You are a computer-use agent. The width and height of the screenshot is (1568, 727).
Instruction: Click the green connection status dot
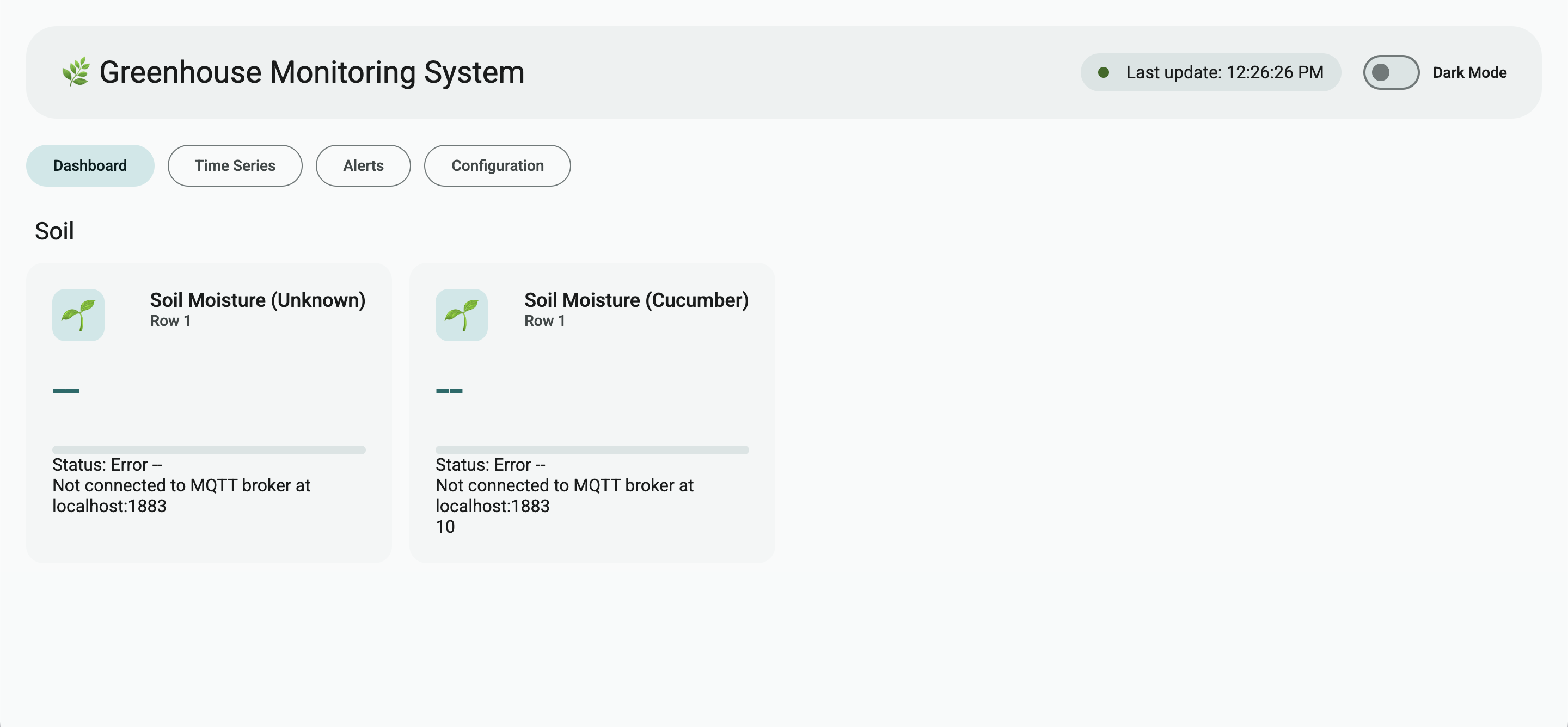[1105, 72]
